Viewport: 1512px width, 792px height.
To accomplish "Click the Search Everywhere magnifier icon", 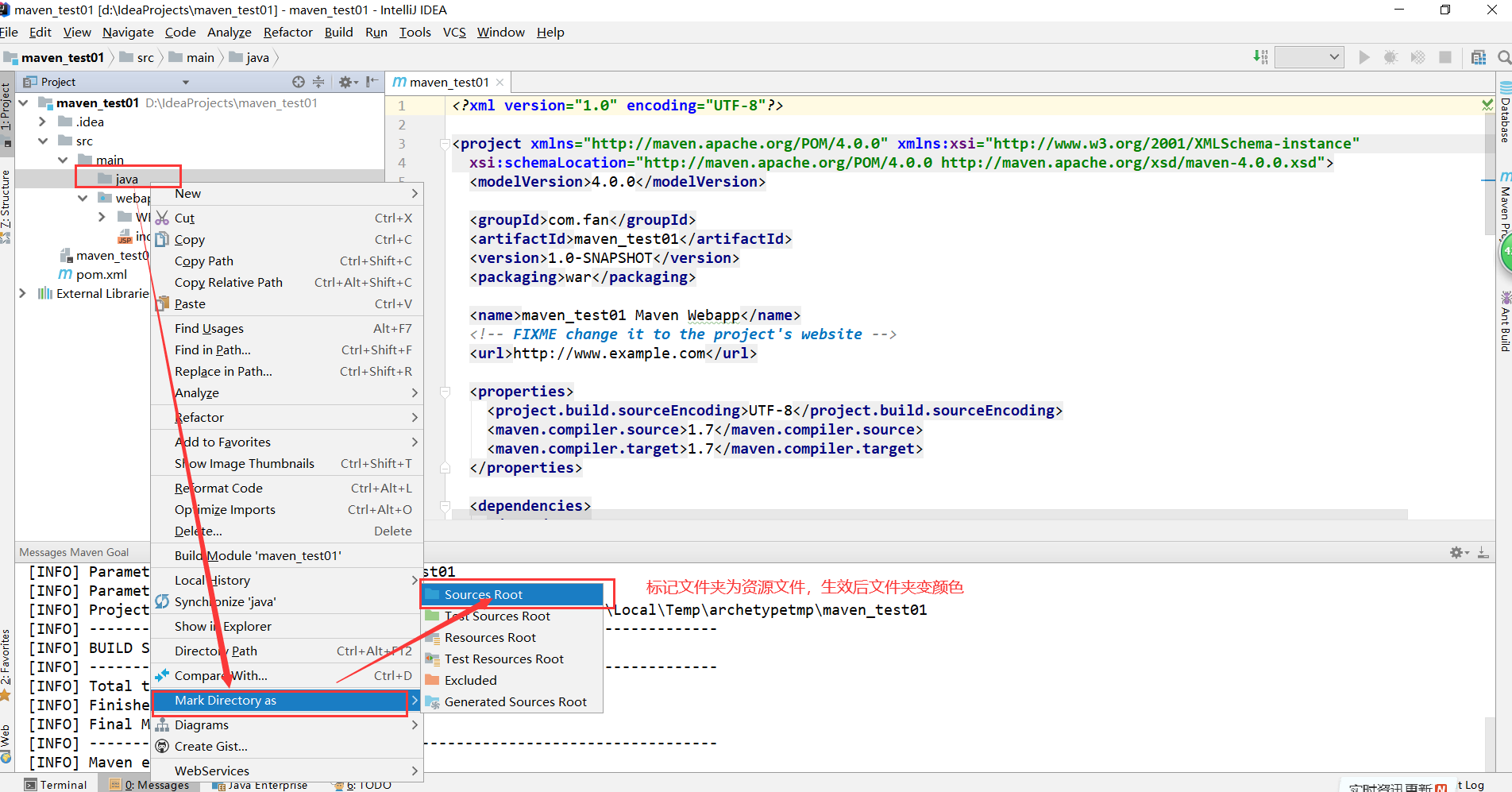I will coord(1504,57).
